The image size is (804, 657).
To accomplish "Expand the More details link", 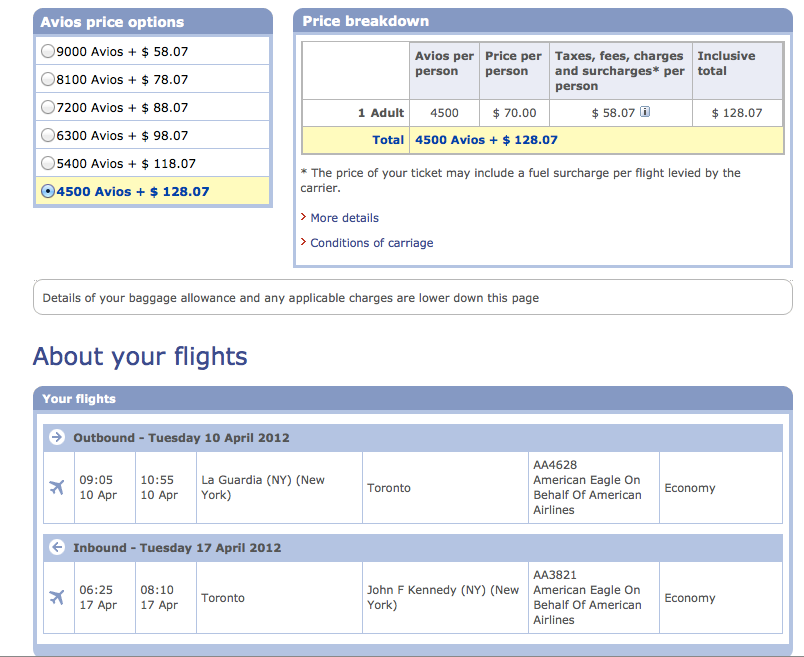I will pos(344,218).
